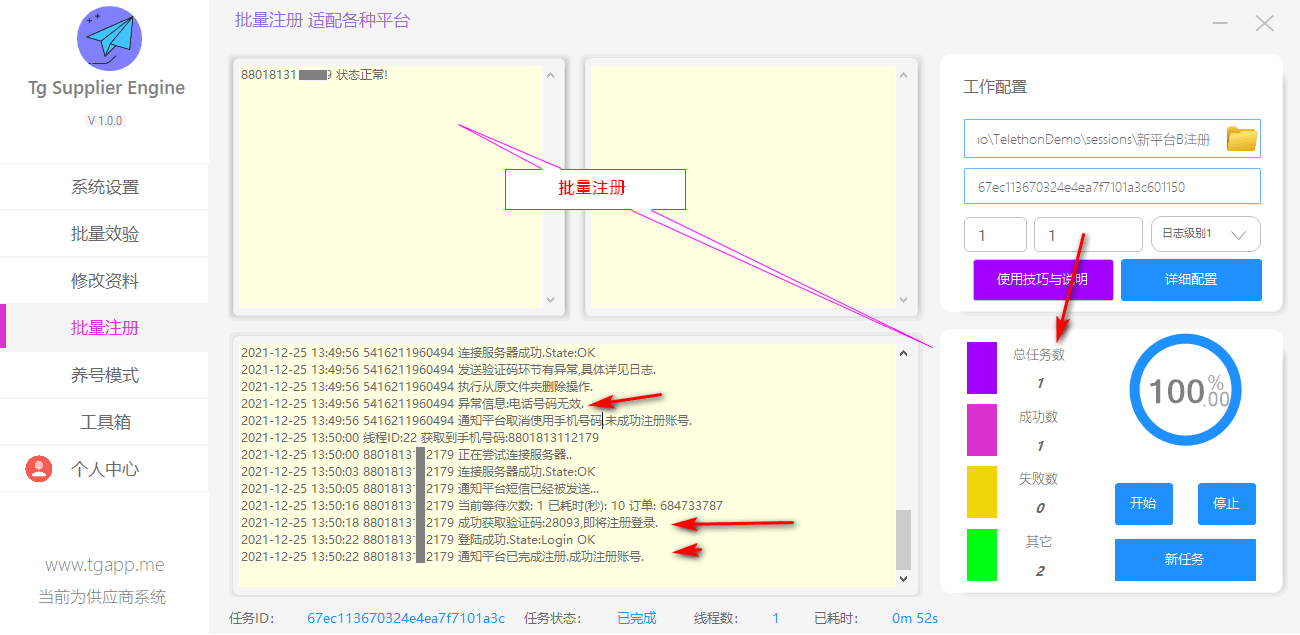Select 修改资料 from the sidebar
This screenshot has width=1300, height=635.
105,281
